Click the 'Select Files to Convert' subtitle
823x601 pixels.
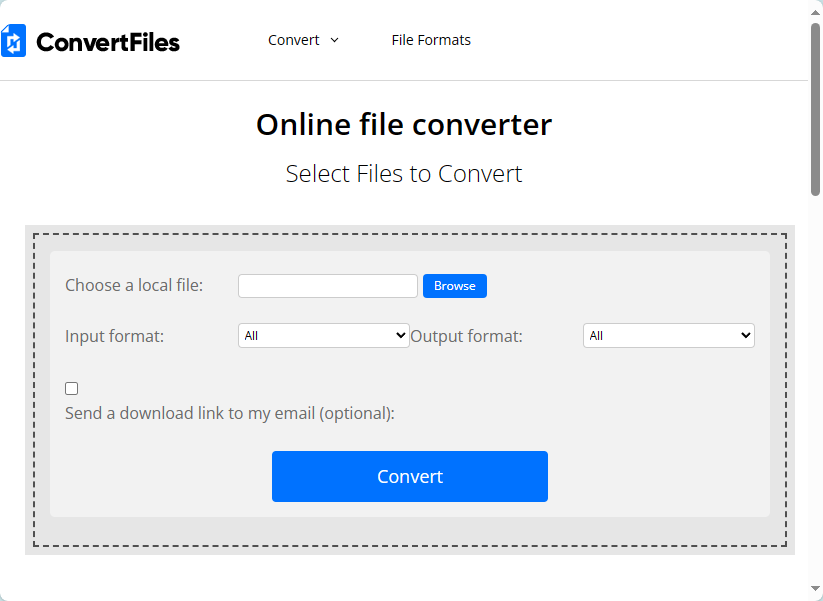[404, 174]
